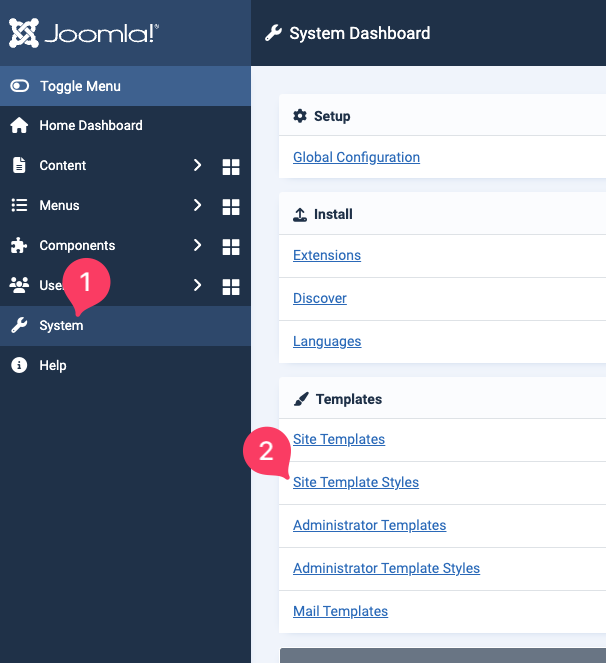Open Help from the sidebar menu

pyautogui.click(x=53, y=366)
